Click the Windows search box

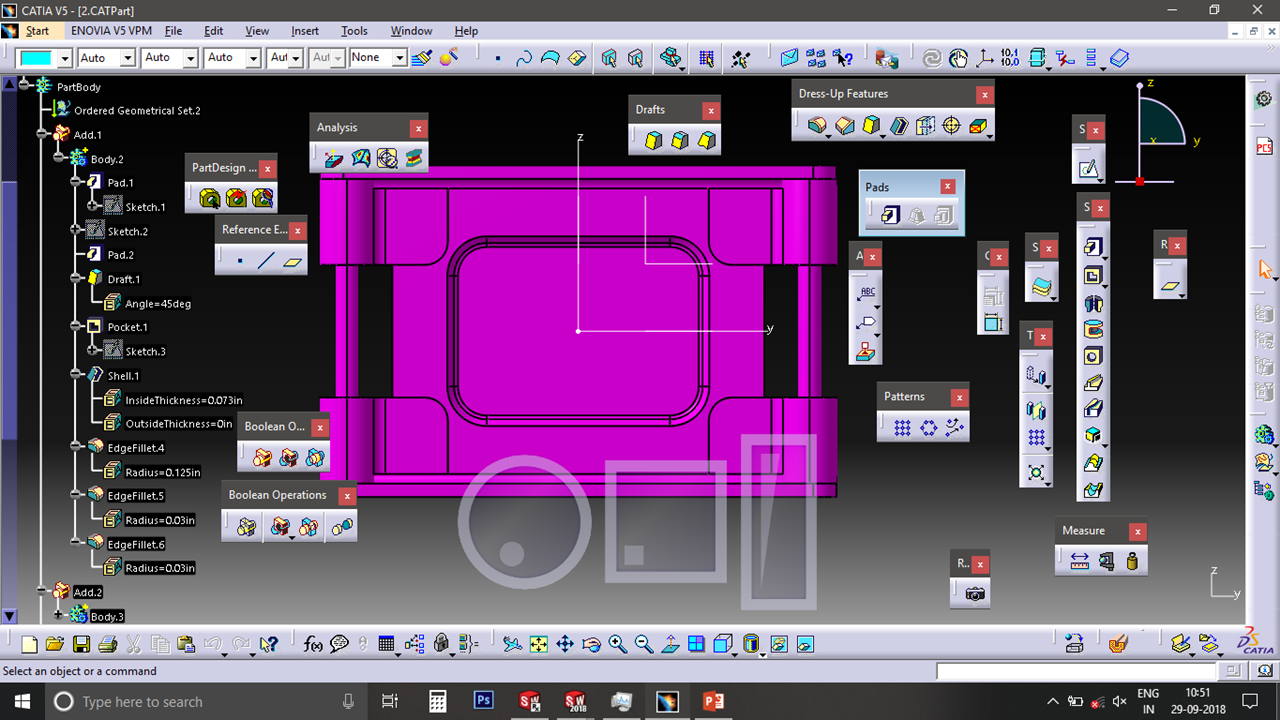(x=202, y=701)
